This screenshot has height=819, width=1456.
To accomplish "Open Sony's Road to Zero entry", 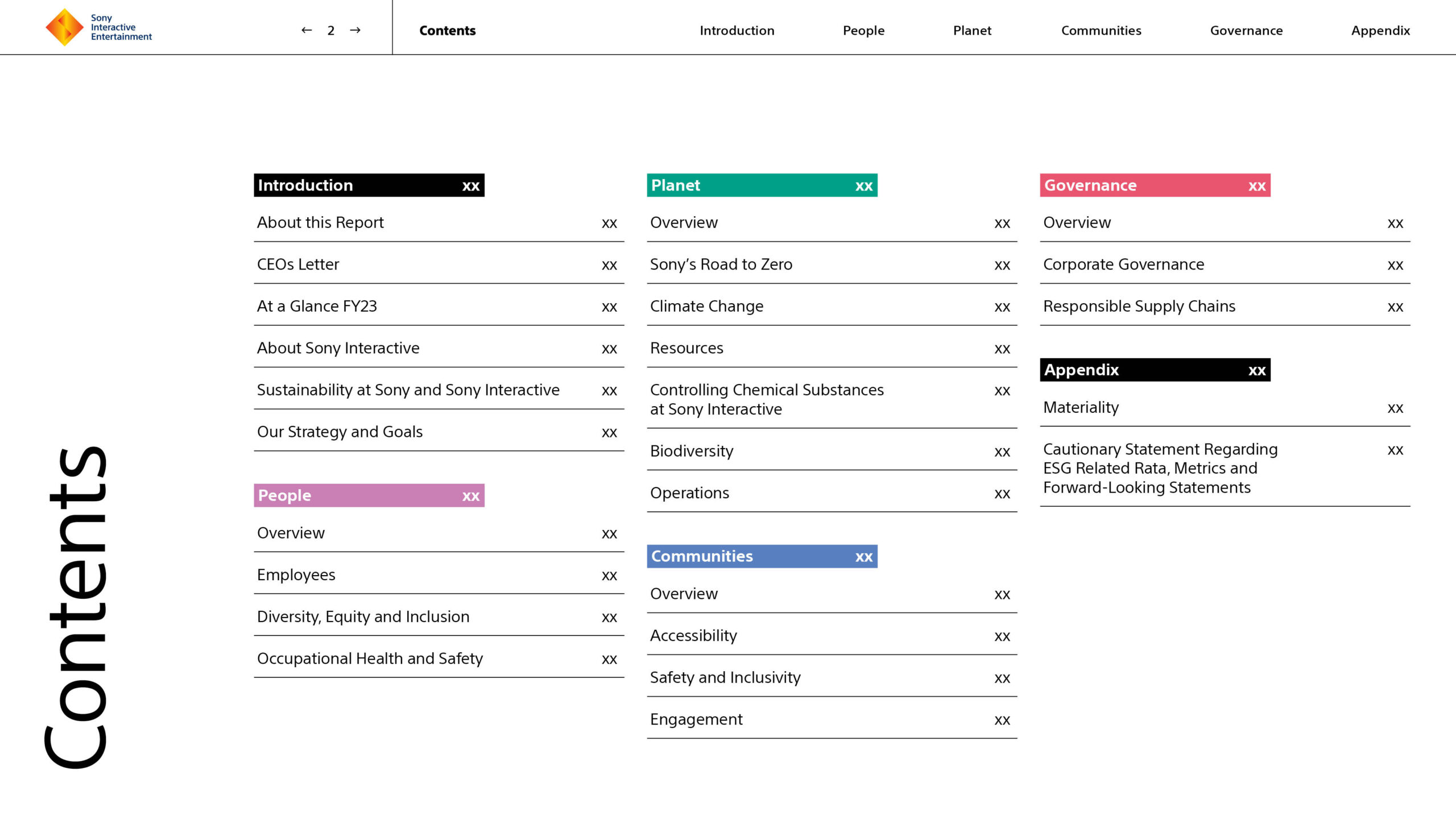I will (x=832, y=264).
